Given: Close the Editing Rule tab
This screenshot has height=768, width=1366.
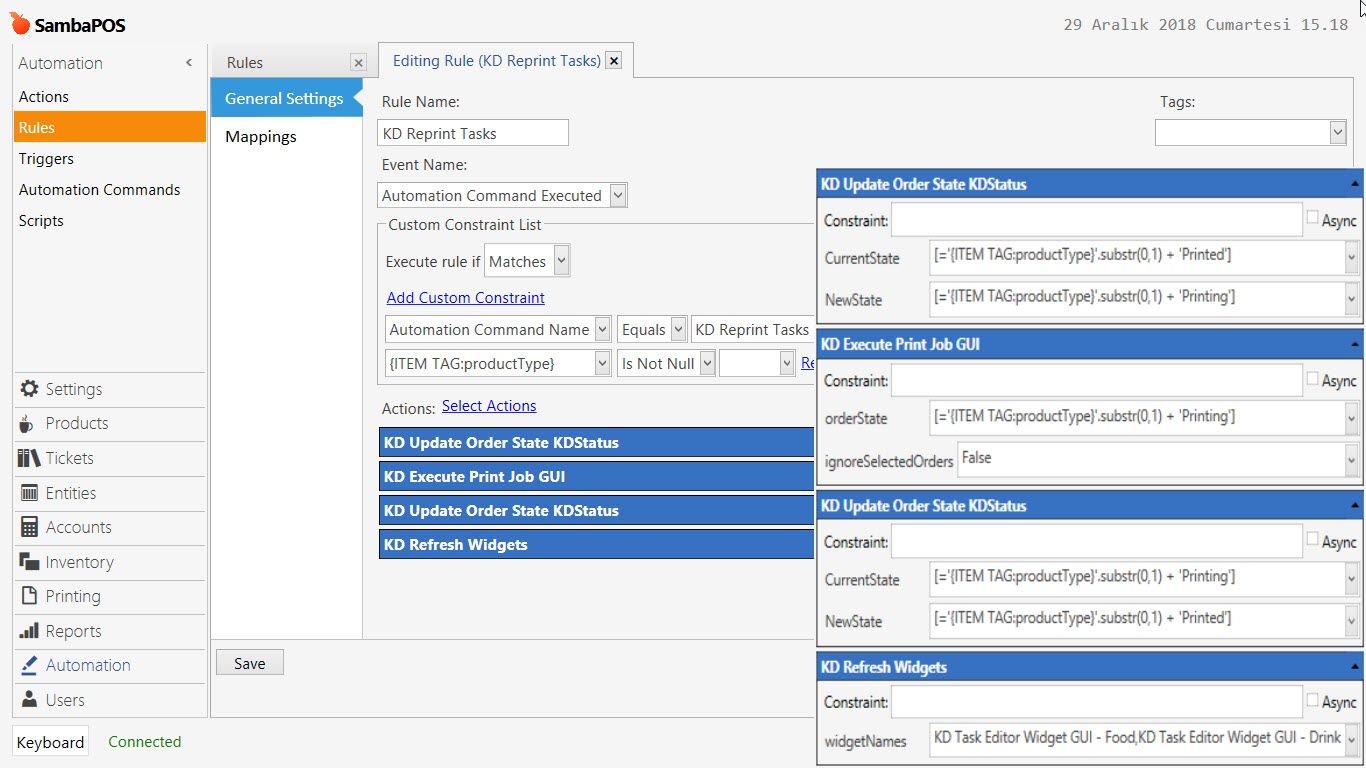Looking at the screenshot, I should (x=614, y=61).
